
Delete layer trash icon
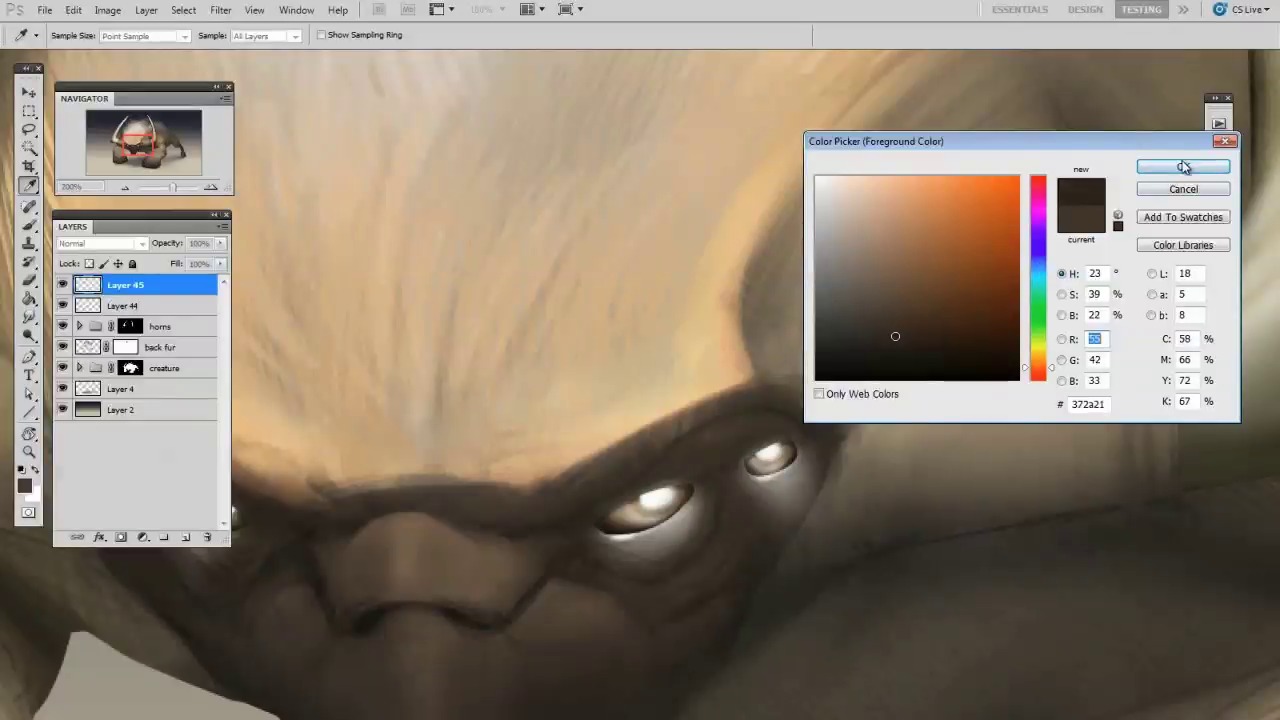207,537
